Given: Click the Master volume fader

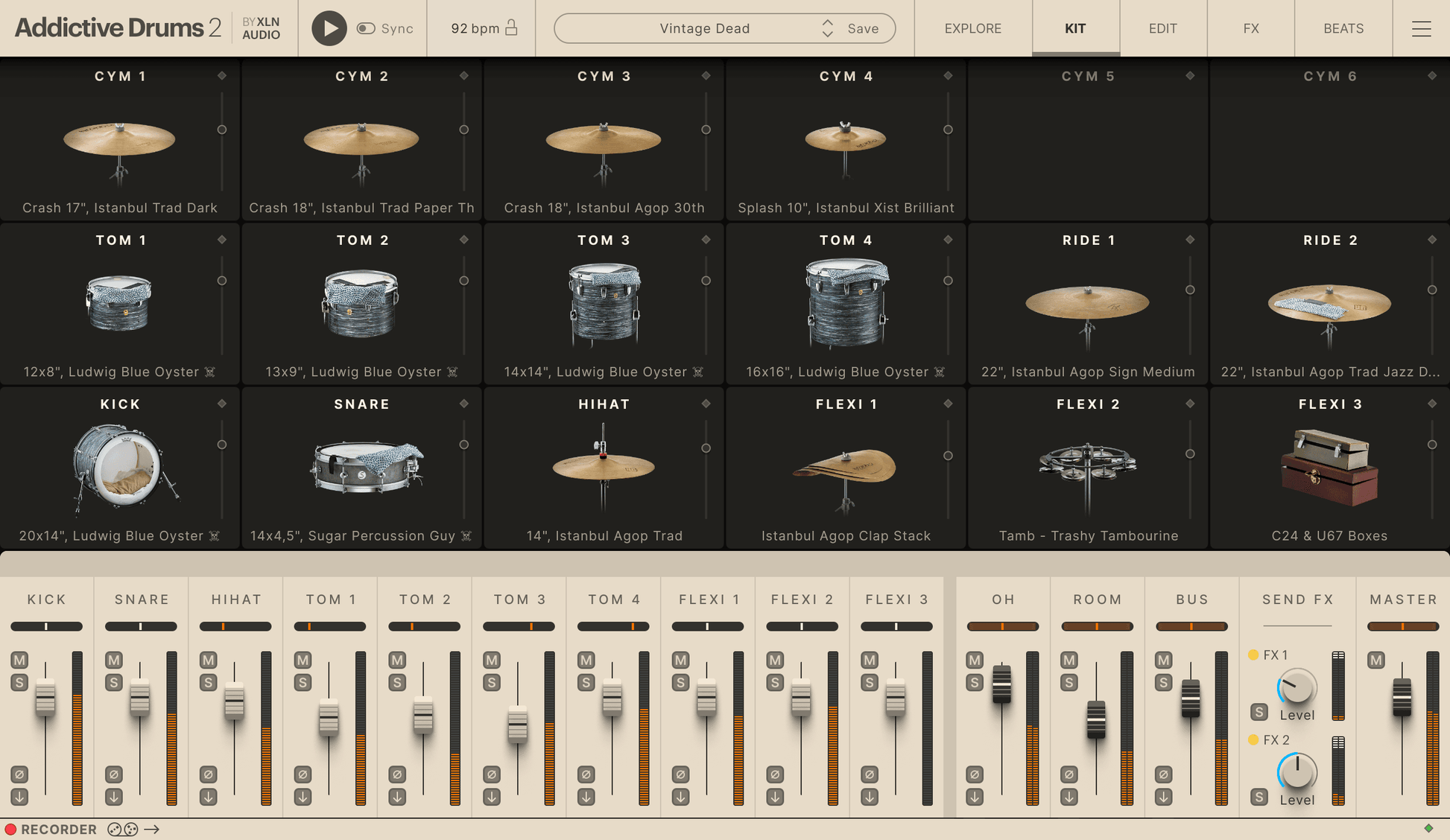Looking at the screenshot, I should (x=1402, y=696).
